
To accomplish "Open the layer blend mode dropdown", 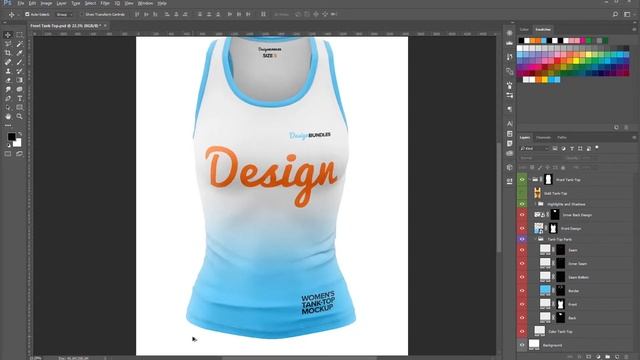I will click(x=540, y=158).
